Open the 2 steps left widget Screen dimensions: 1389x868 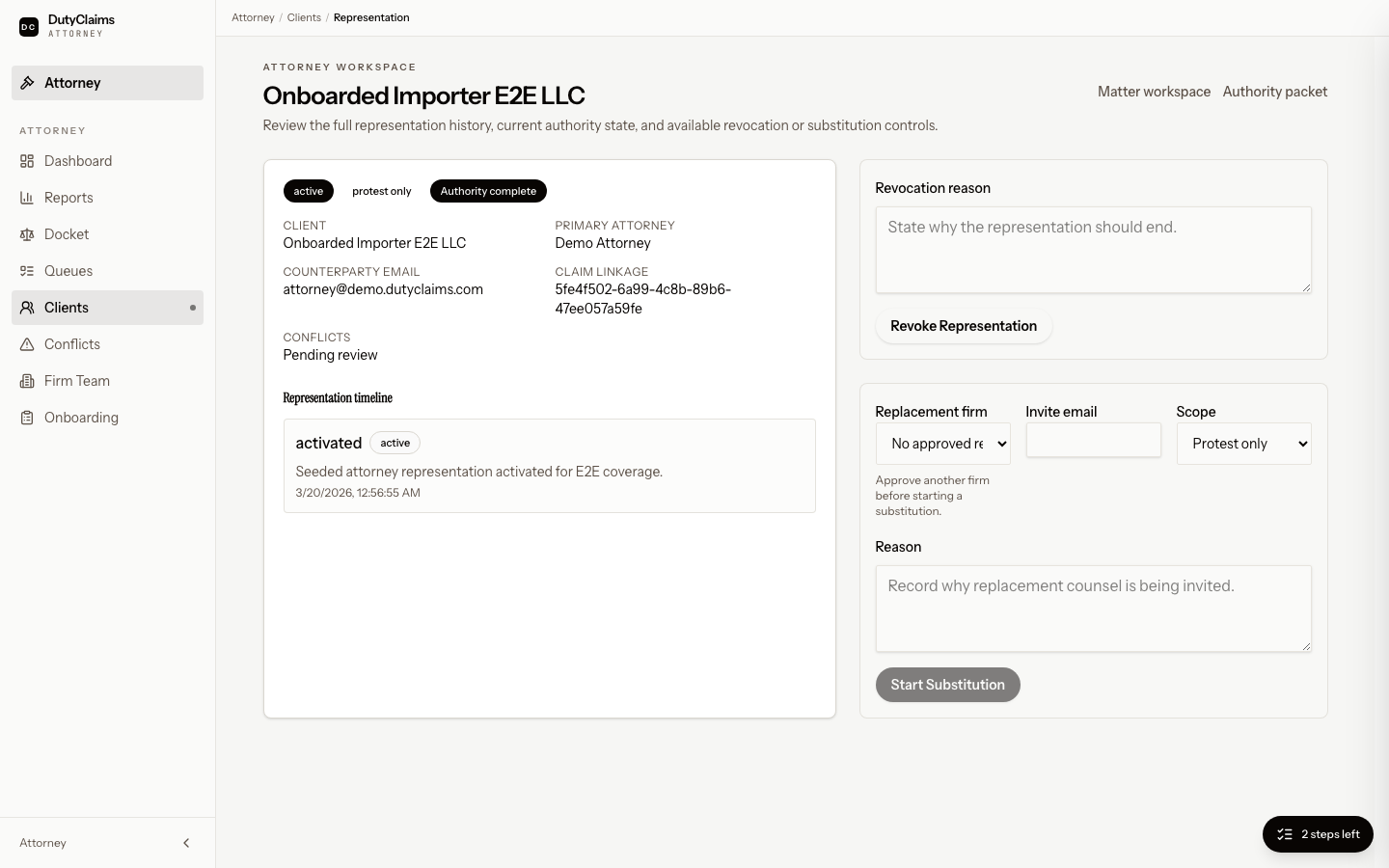1318,834
